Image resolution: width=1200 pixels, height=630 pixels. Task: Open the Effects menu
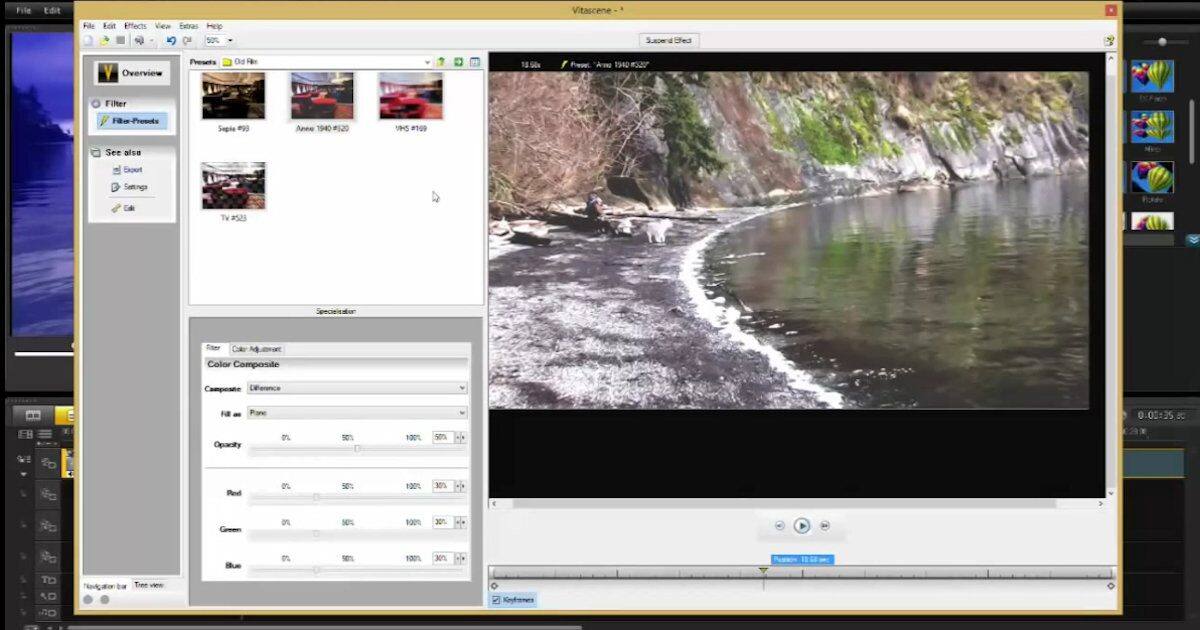(x=136, y=25)
